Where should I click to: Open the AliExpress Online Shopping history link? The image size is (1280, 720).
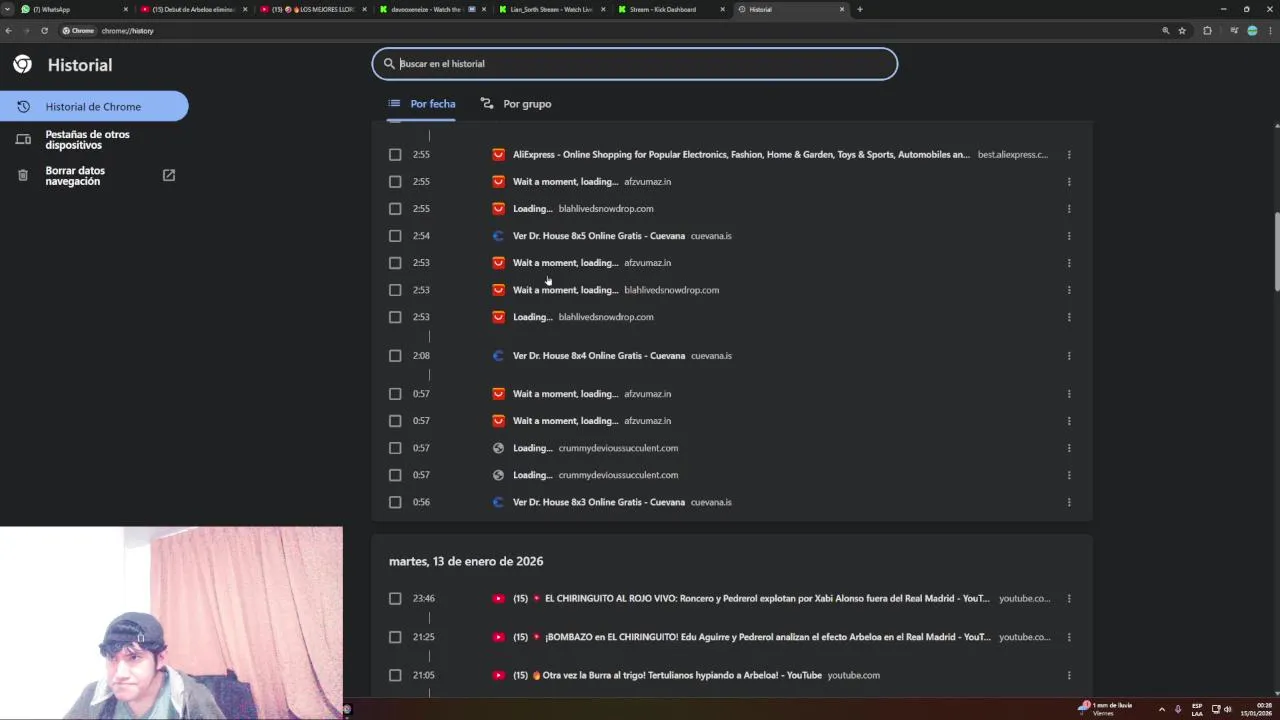click(x=741, y=154)
